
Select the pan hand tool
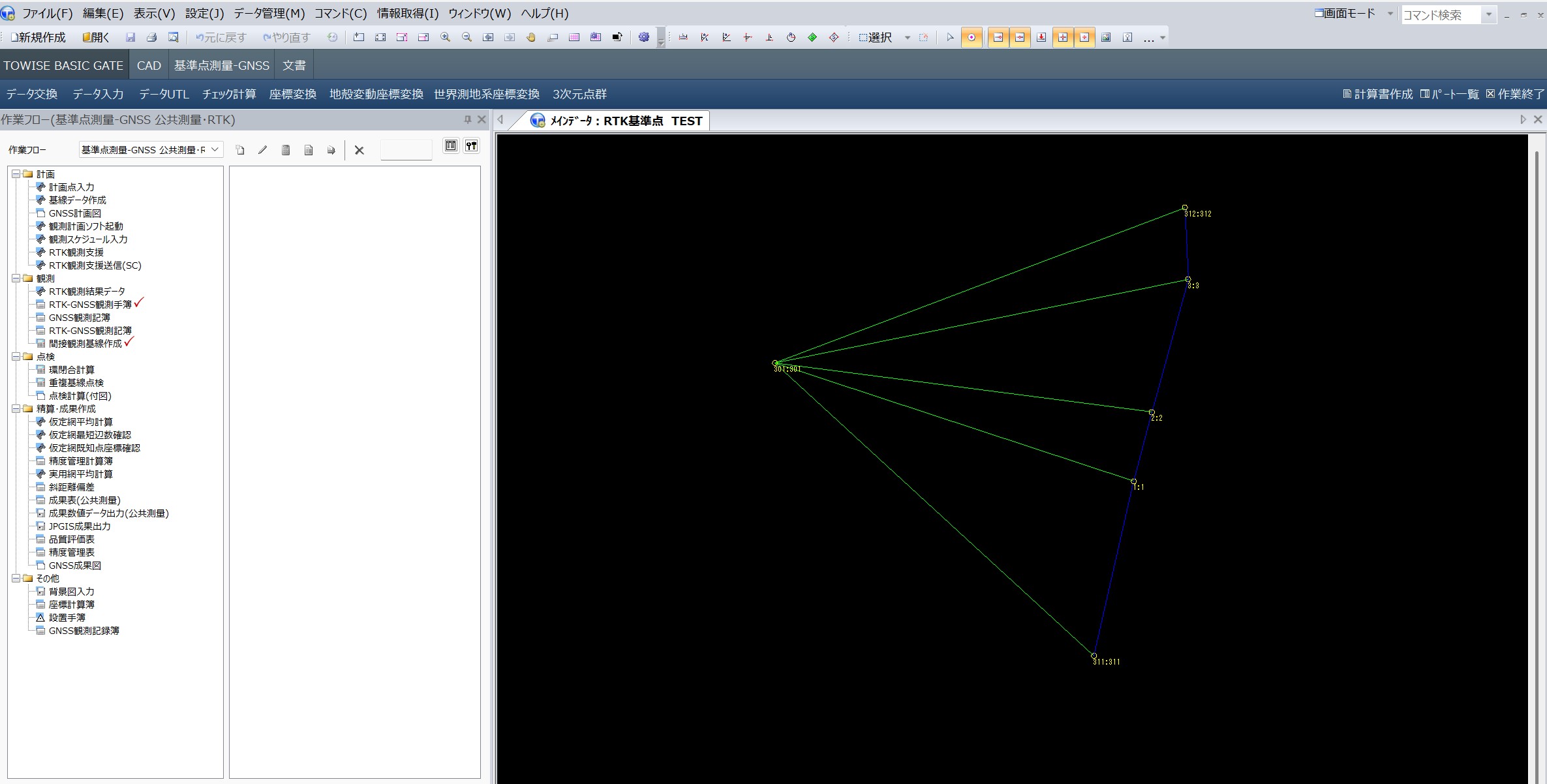[x=531, y=38]
